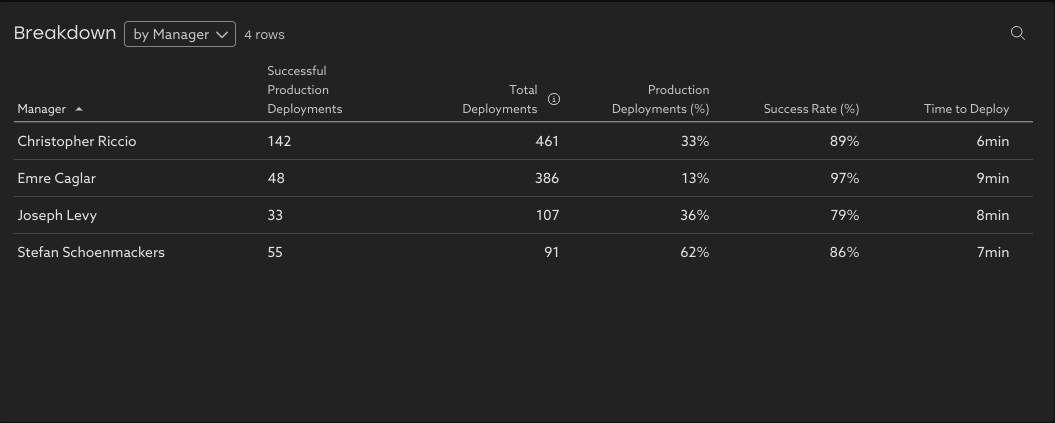The image size is (1055, 423).
Task: Sort by Production Deployments (%) header
Action: pos(661,99)
